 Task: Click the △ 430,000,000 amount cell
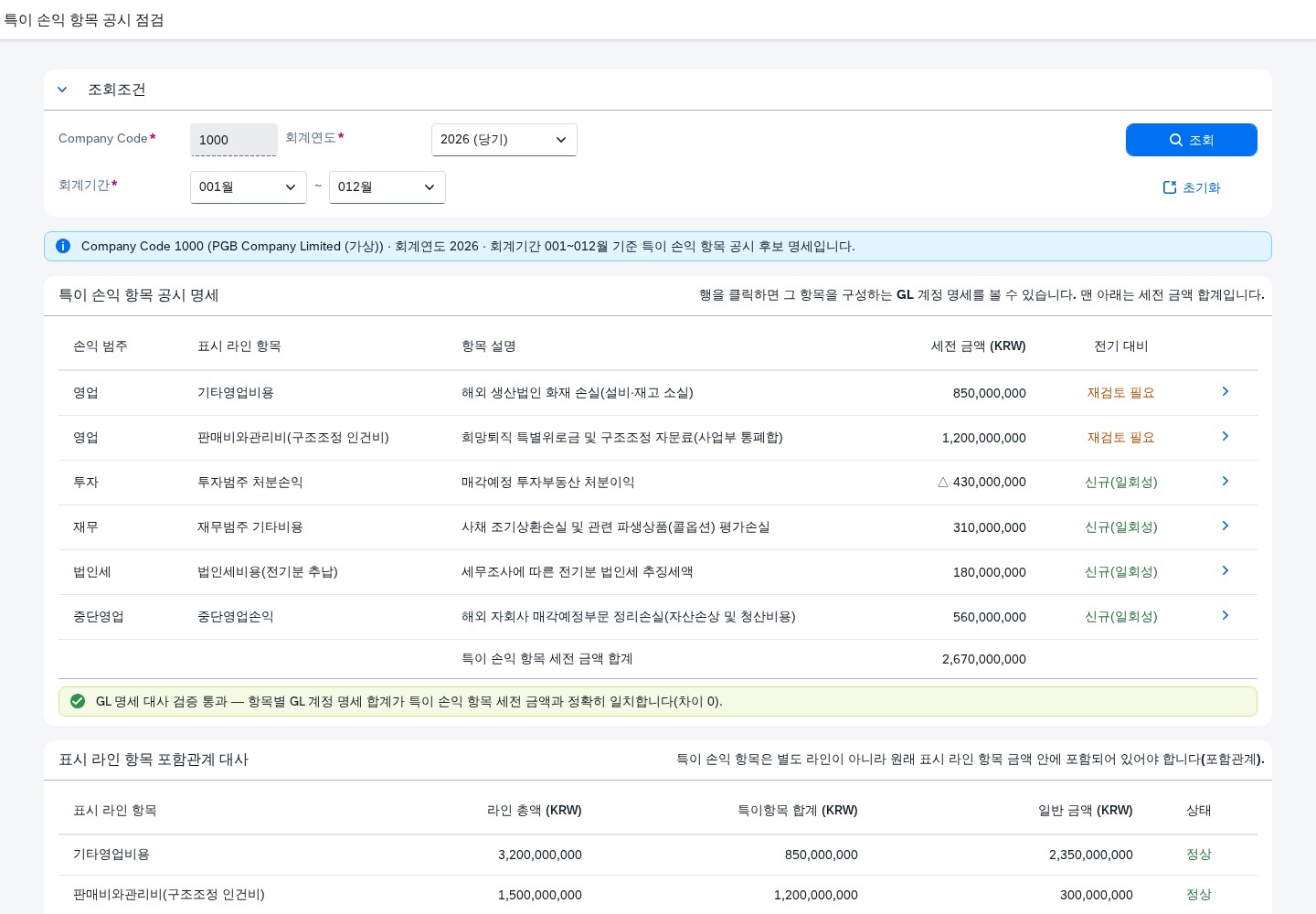(982, 483)
